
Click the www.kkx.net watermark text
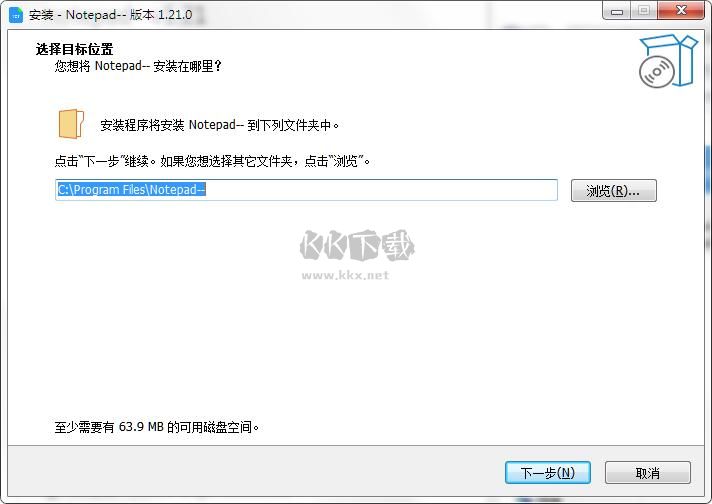345,275
